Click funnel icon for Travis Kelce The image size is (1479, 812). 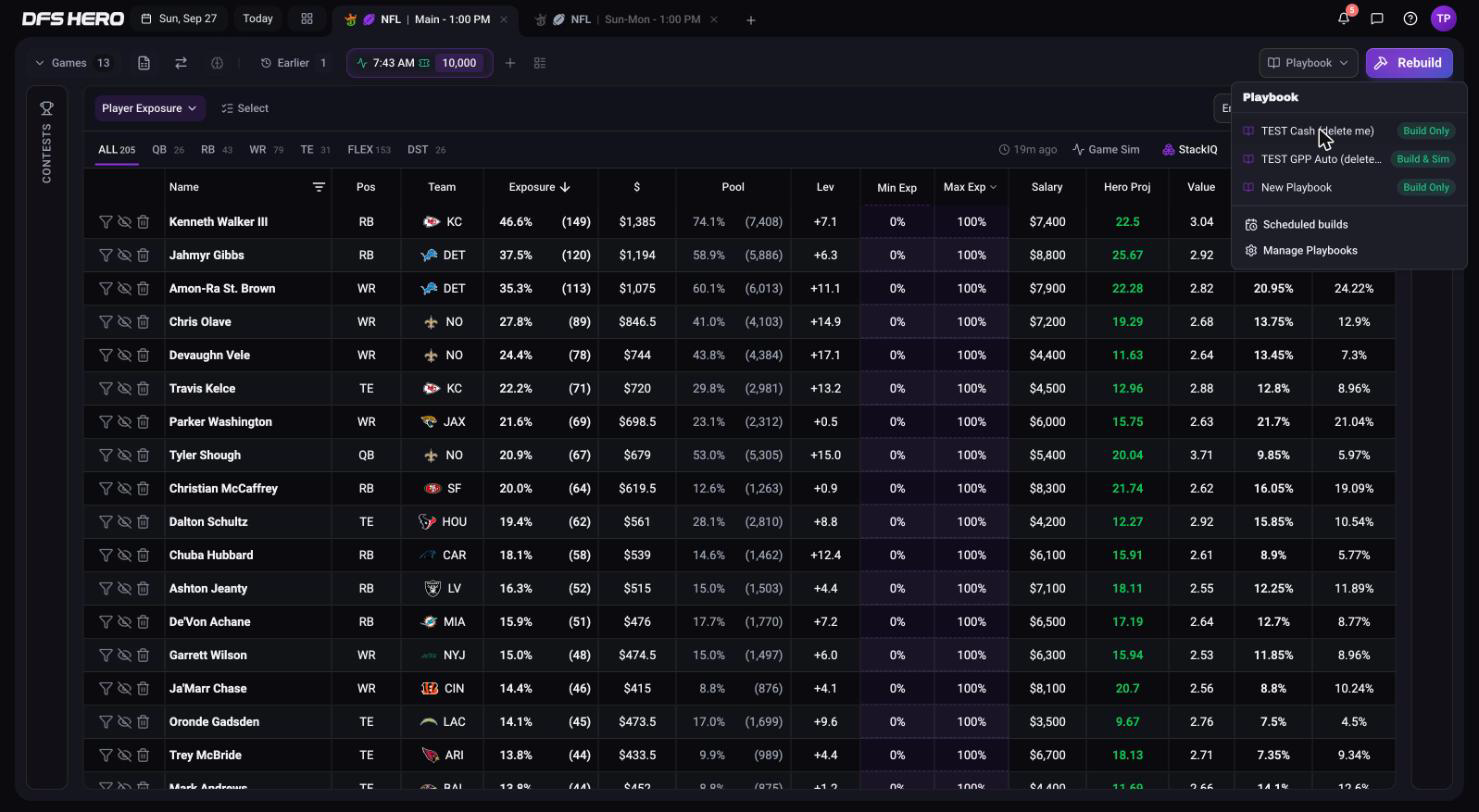[x=105, y=388]
